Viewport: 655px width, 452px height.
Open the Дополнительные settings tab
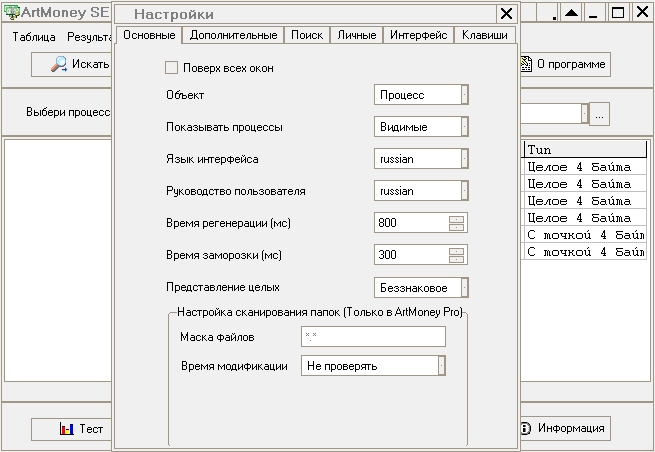tap(233, 35)
